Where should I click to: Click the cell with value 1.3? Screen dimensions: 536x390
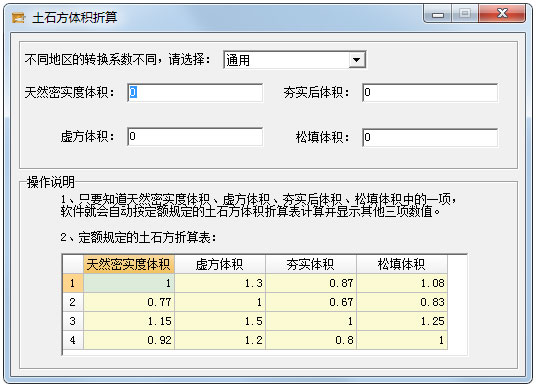click(220, 283)
